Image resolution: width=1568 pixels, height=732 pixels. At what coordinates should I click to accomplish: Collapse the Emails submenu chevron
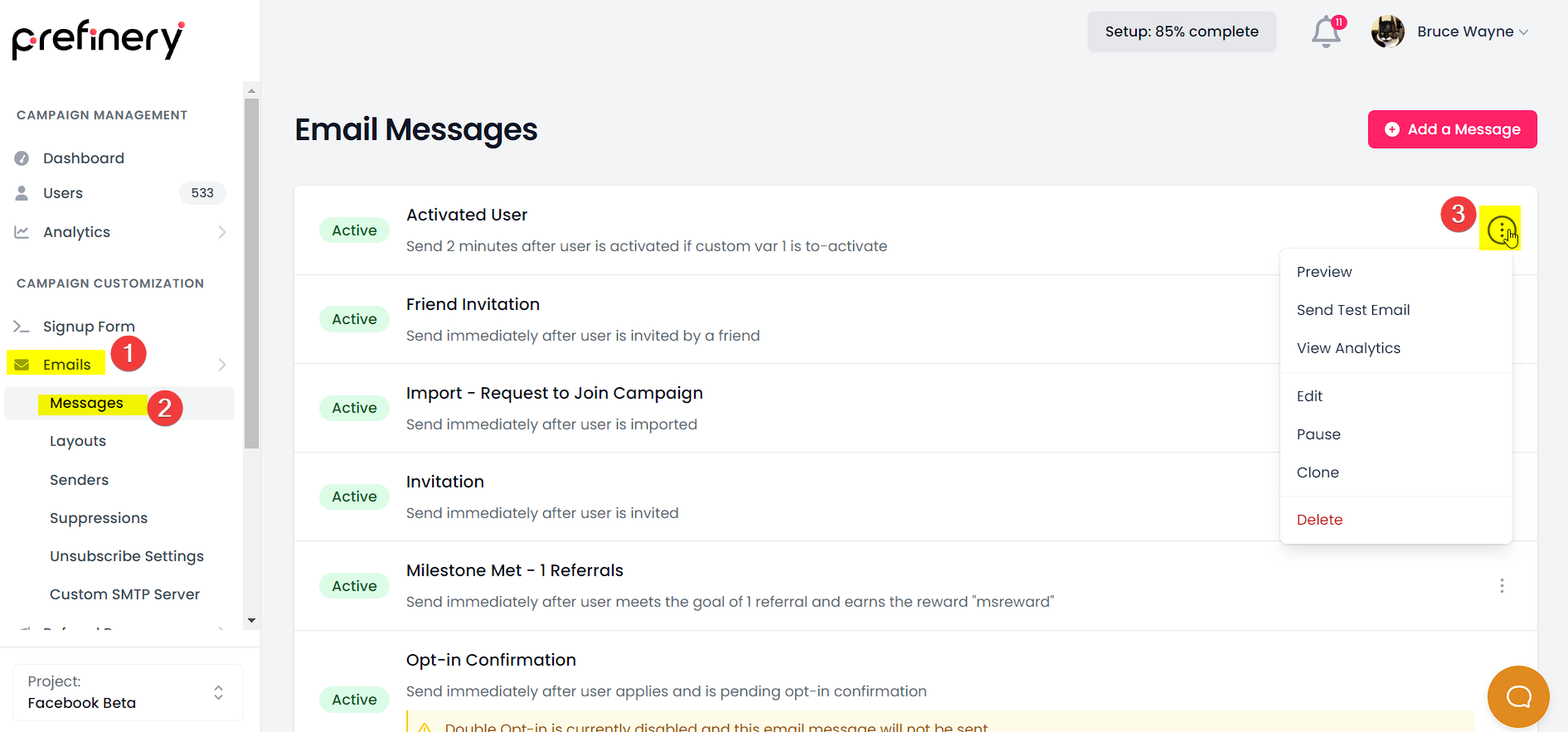point(221,365)
